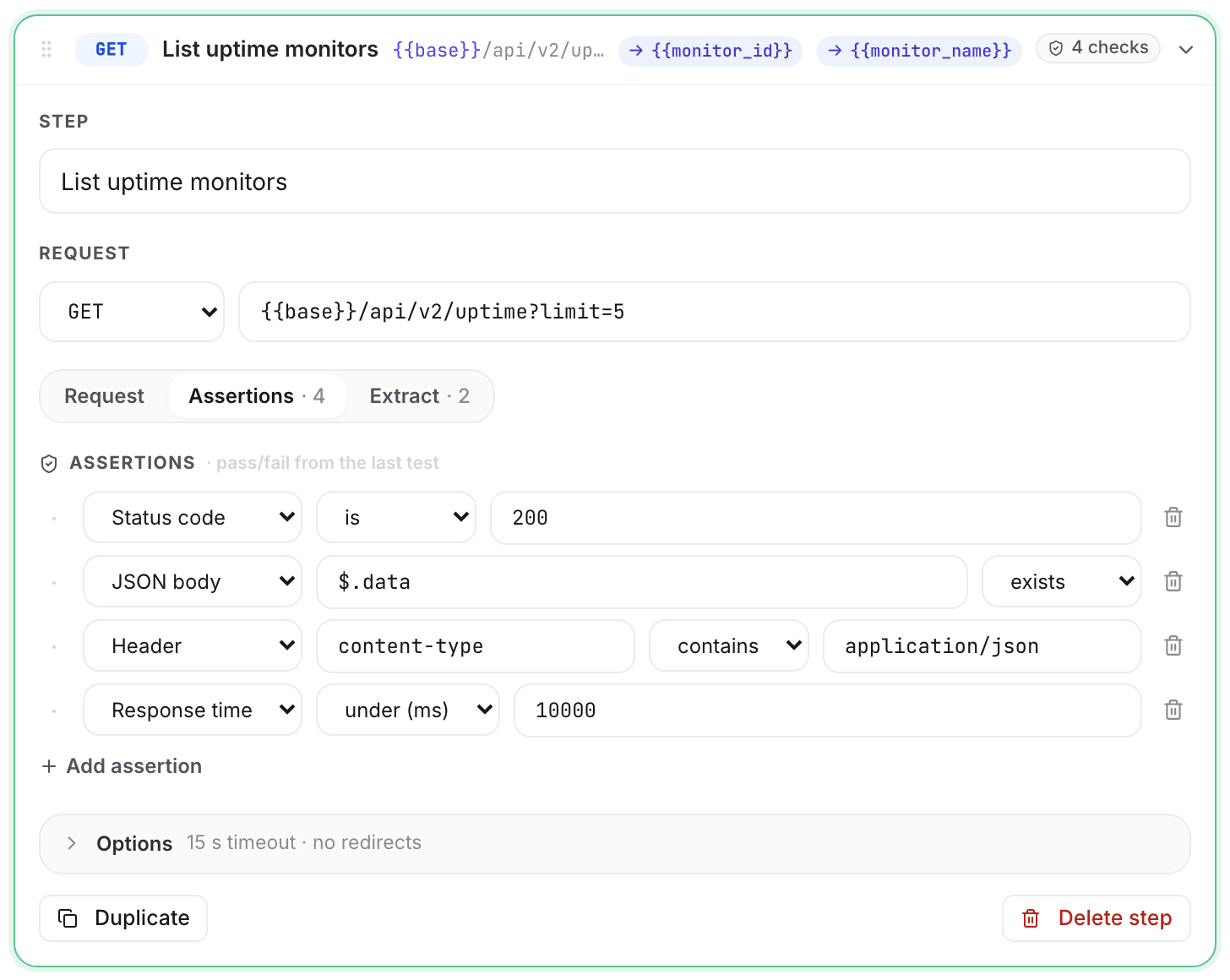This screenshot has height=980, width=1230.
Task: Click the Add assertion button
Action: [122, 766]
